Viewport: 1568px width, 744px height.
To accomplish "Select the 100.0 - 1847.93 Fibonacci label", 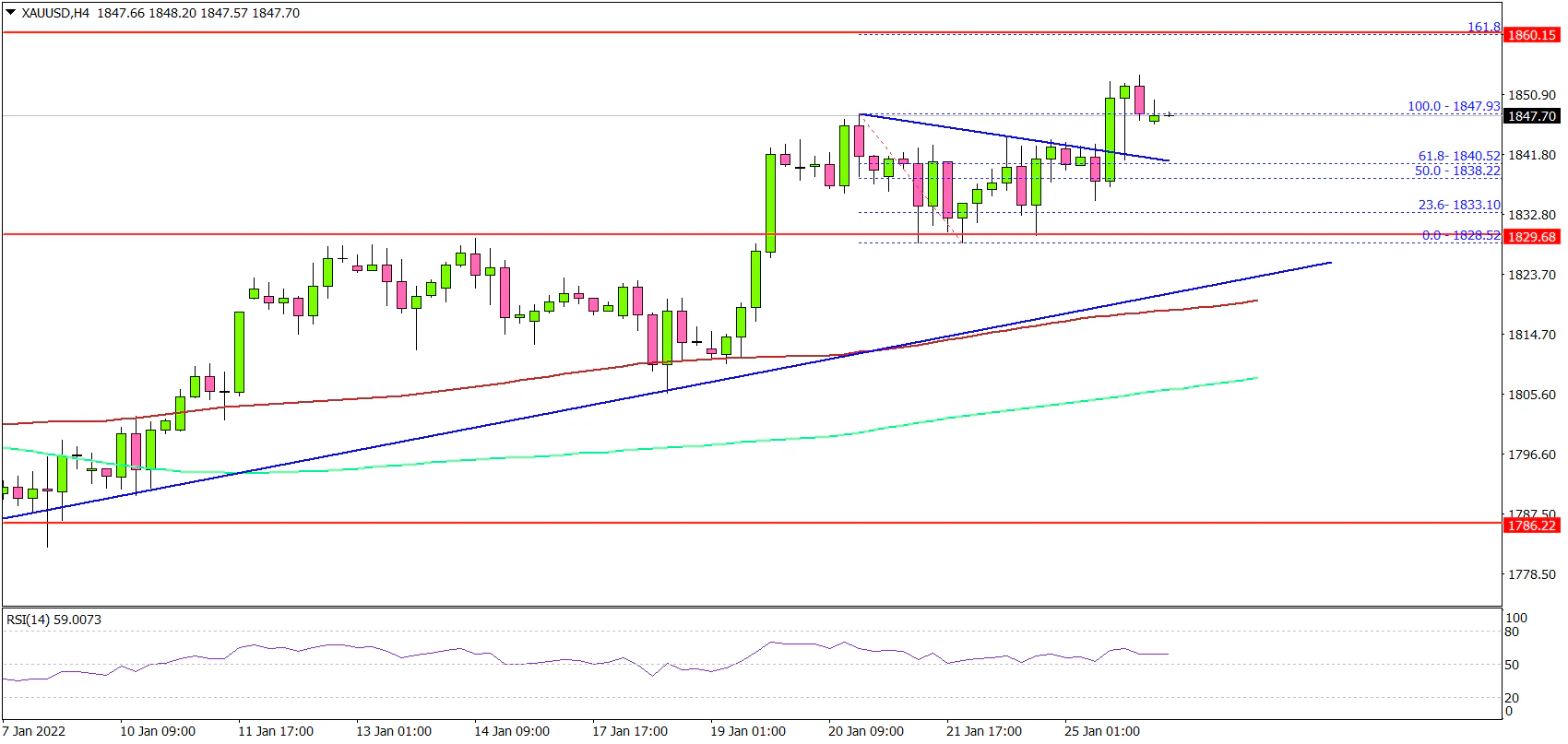I will (x=1454, y=106).
